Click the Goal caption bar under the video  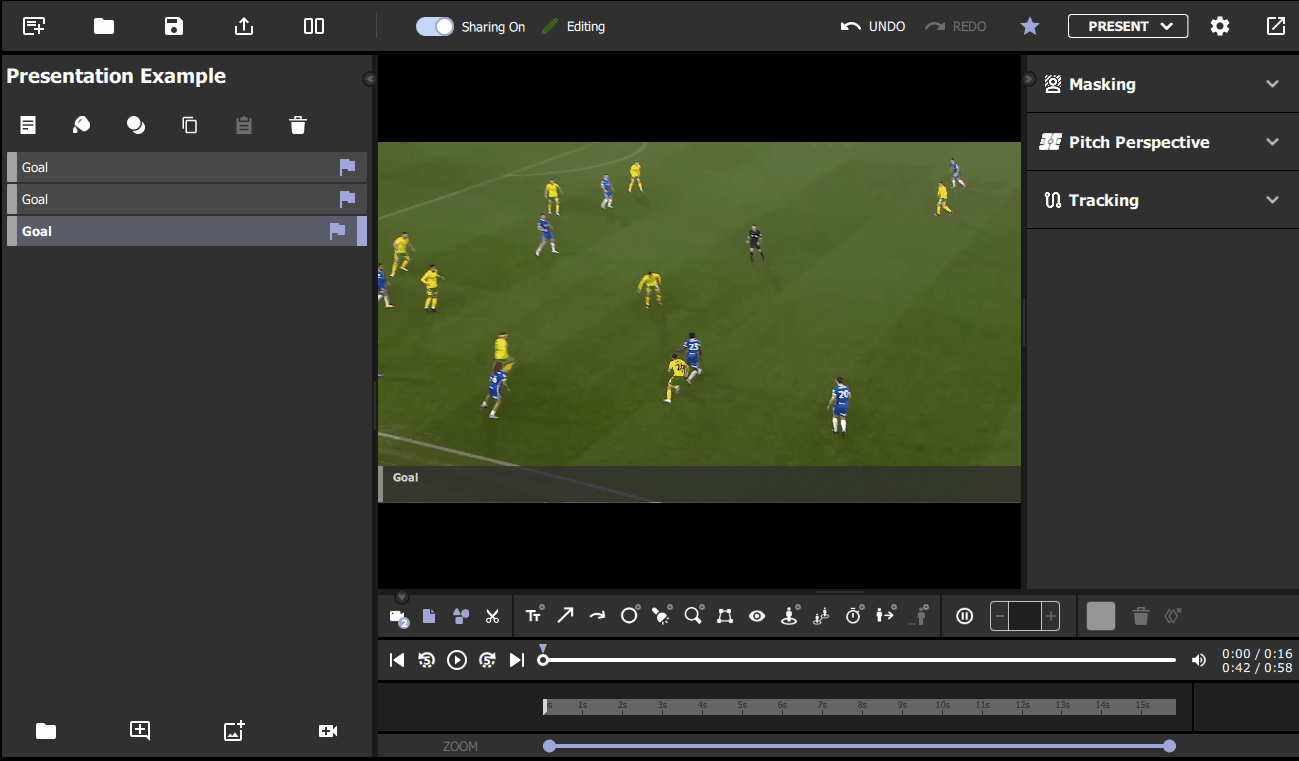699,484
